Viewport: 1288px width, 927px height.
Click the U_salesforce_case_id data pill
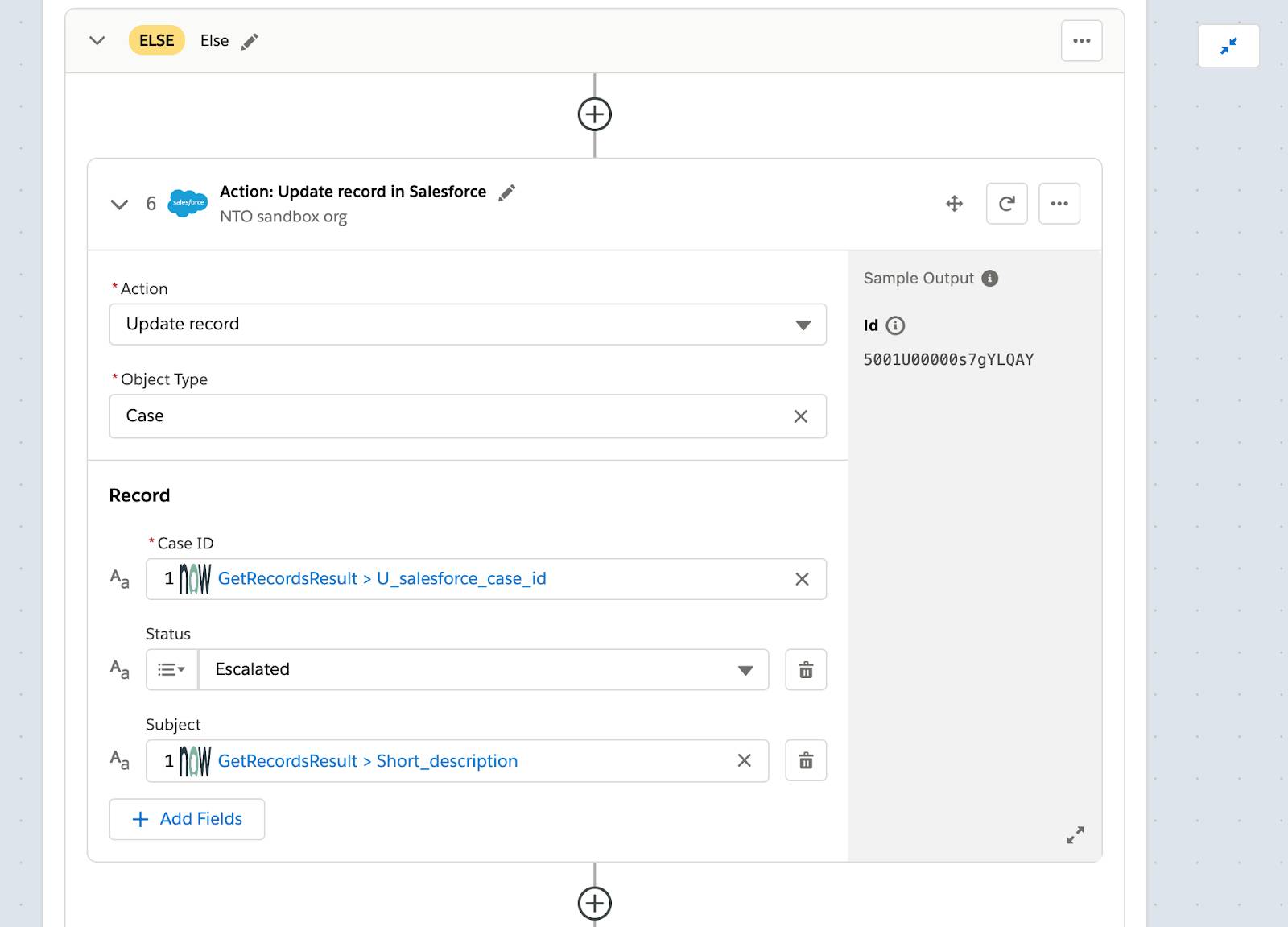pyautogui.click(x=382, y=578)
